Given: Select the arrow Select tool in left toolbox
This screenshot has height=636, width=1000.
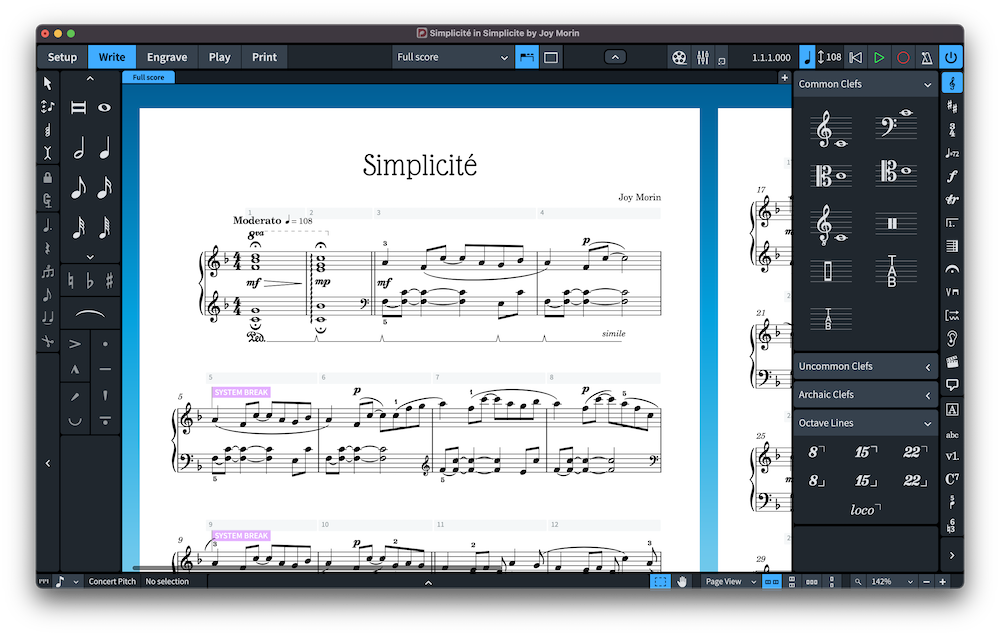Looking at the screenshot, I should (x=48, y=83).
